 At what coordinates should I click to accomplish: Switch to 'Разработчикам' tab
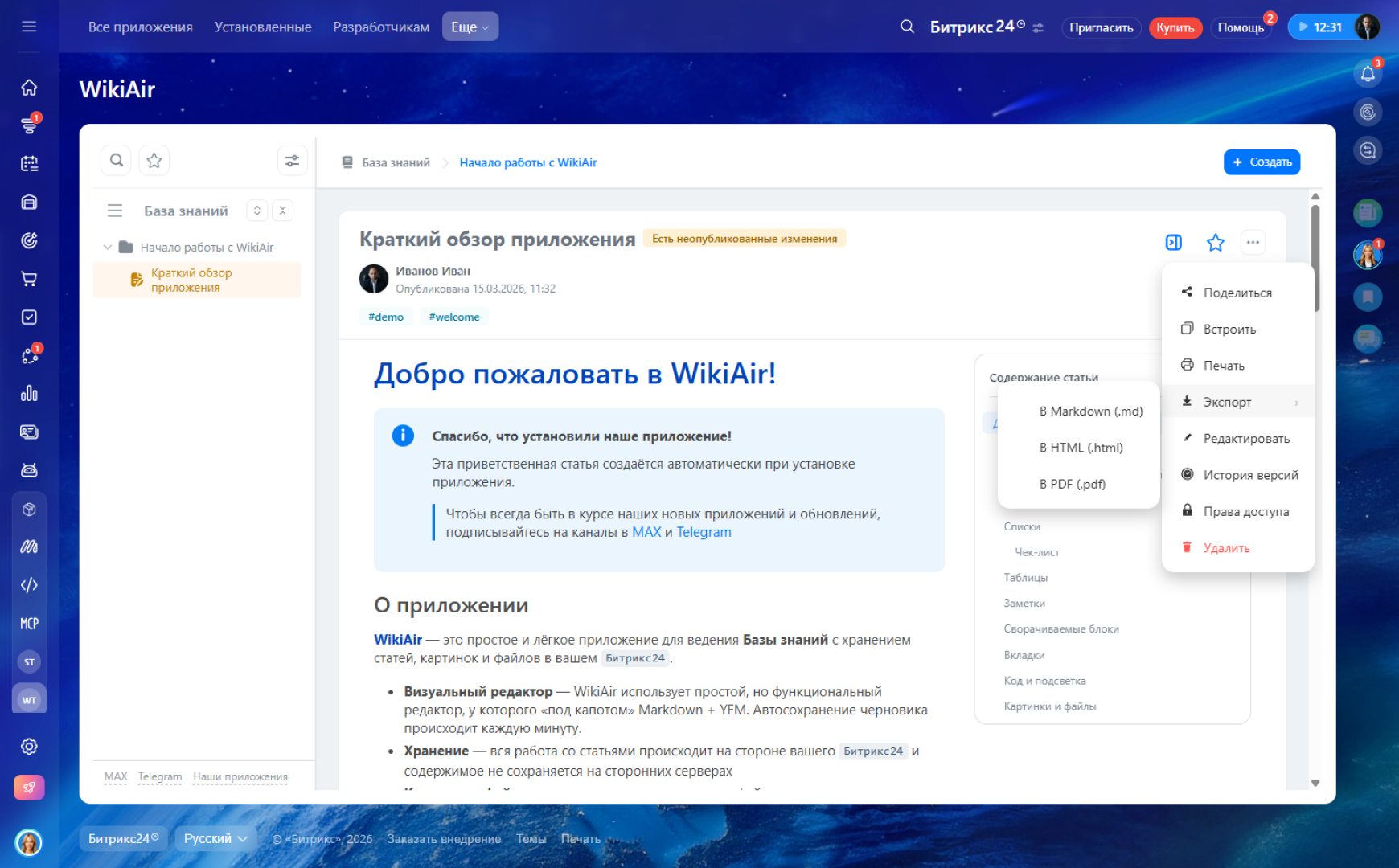click(381, 27)
